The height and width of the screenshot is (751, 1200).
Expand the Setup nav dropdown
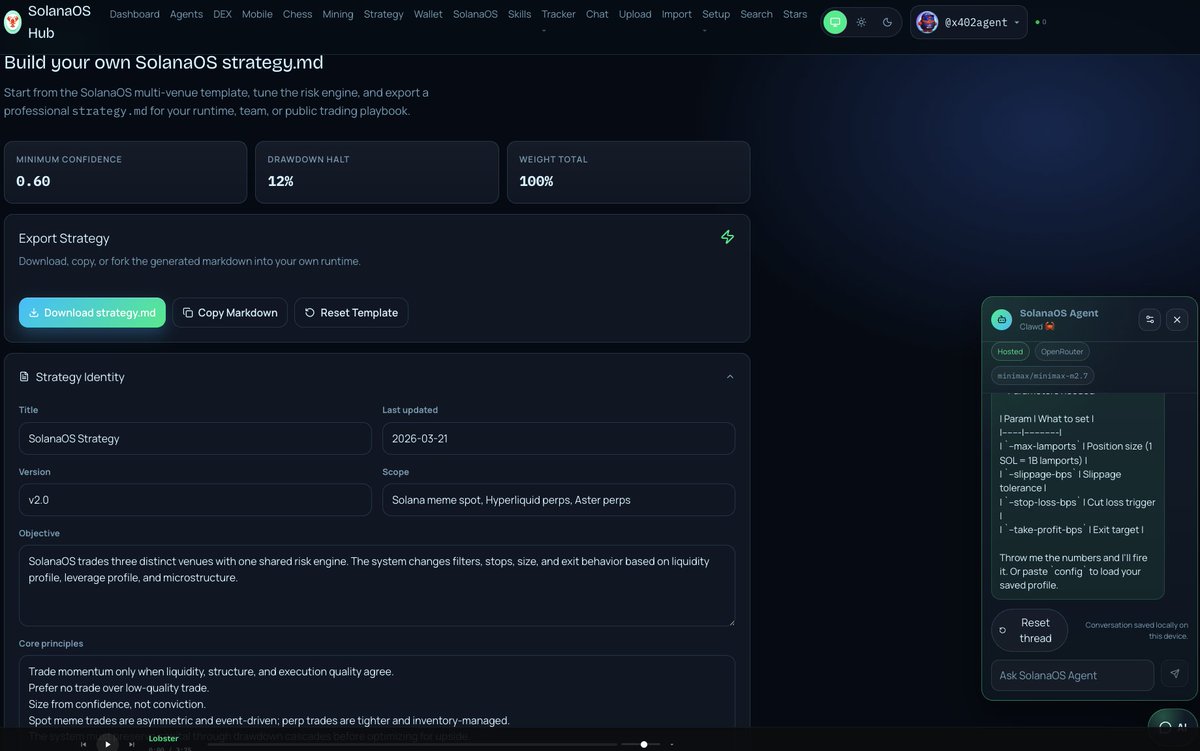[x=716, y=20]
